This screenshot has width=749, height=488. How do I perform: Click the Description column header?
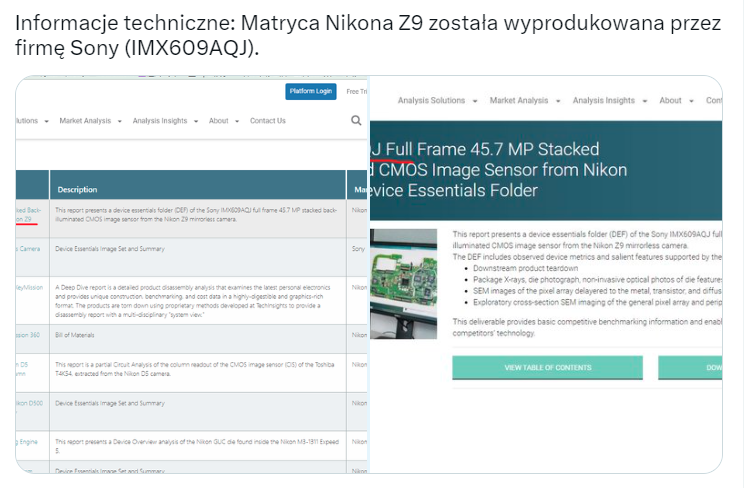coord(77,190)
